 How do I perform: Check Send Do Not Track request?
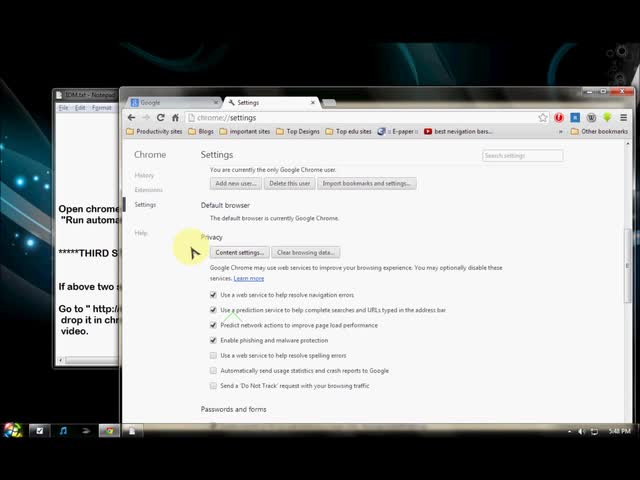pos(213,386)
